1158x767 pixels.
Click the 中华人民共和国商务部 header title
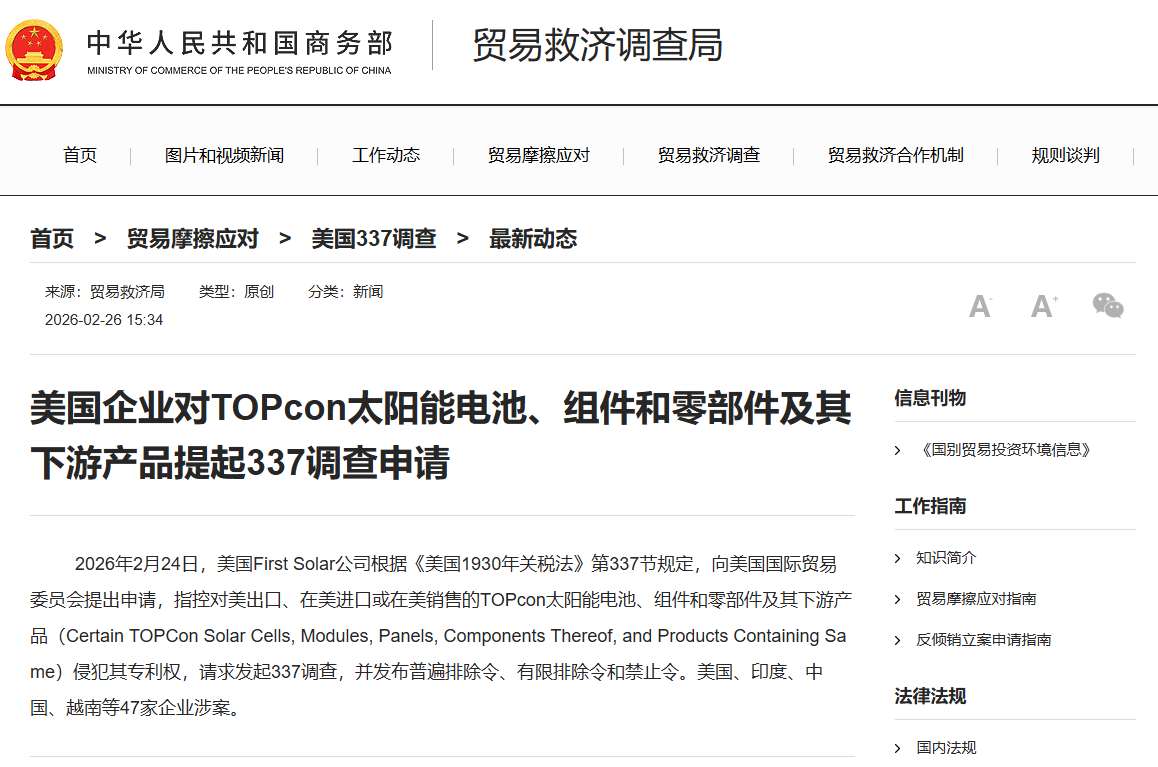point(240,43)
